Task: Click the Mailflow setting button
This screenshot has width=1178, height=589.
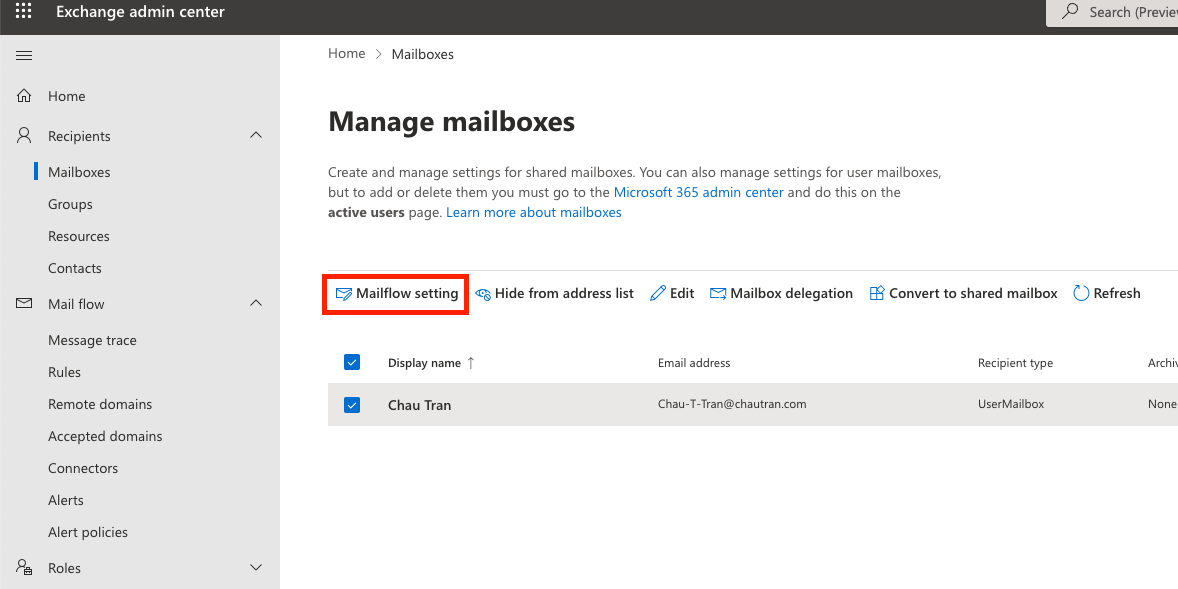Action: (397, 294)
